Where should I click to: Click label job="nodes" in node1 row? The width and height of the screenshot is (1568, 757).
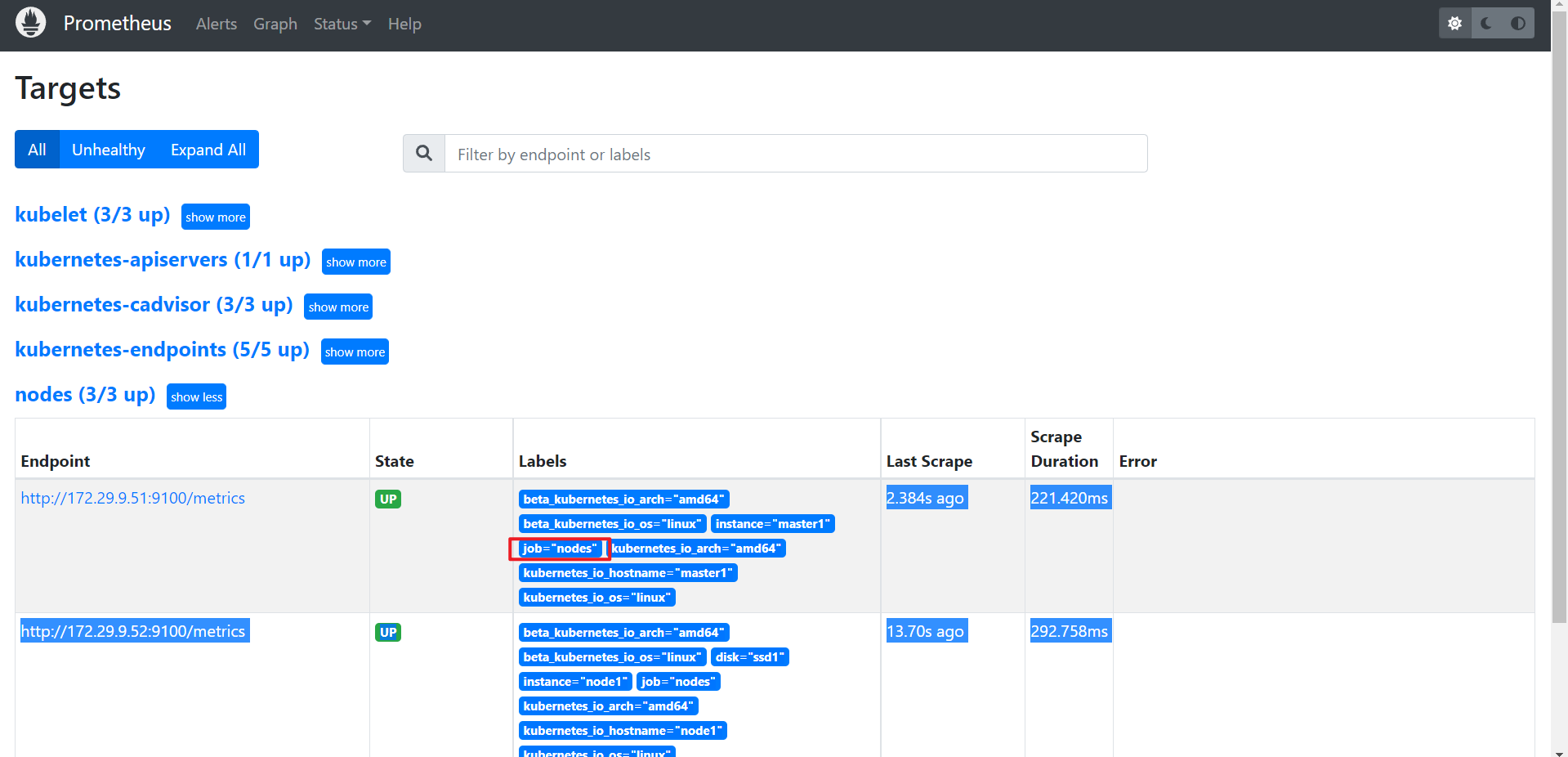pos(678,681)
